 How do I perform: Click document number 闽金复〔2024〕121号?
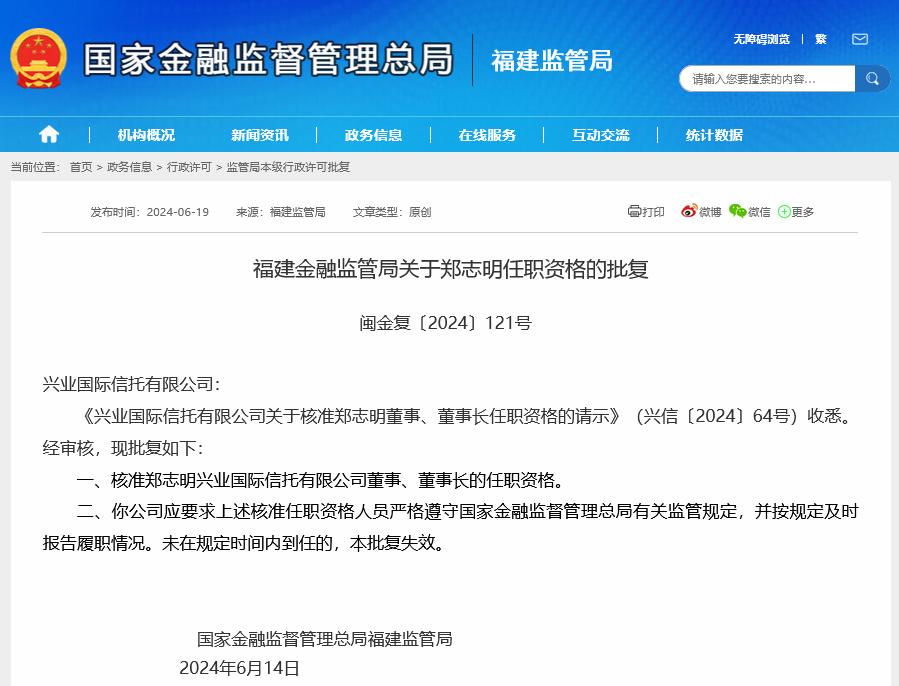445,323
